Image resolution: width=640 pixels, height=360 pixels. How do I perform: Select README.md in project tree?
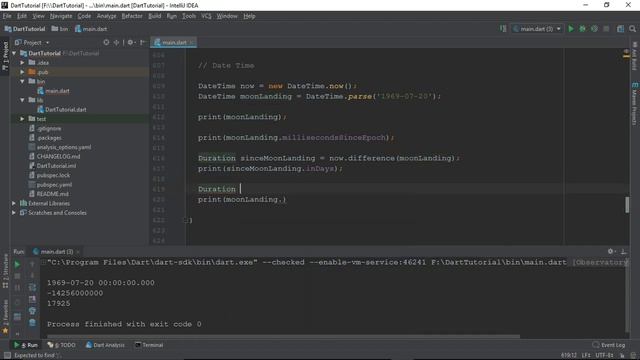point(52,194)
